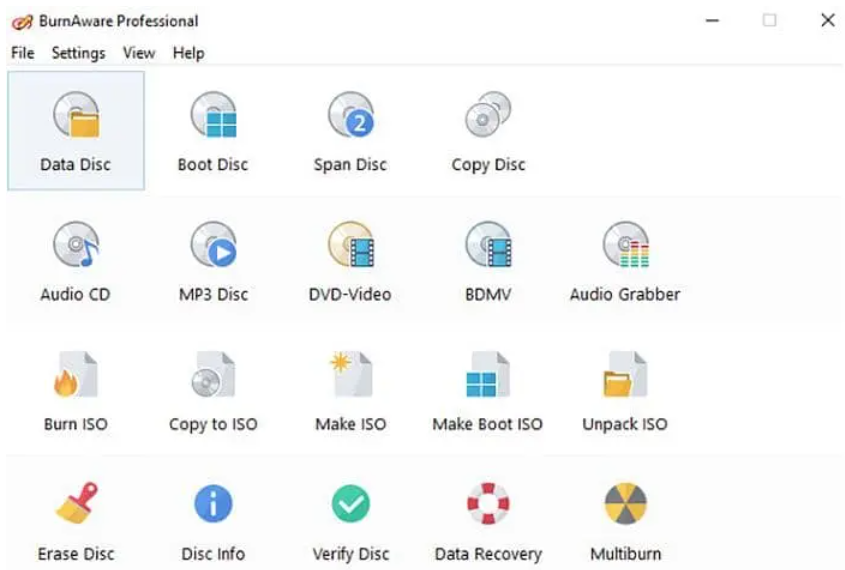Launch the Erase Disc tool

76,522
